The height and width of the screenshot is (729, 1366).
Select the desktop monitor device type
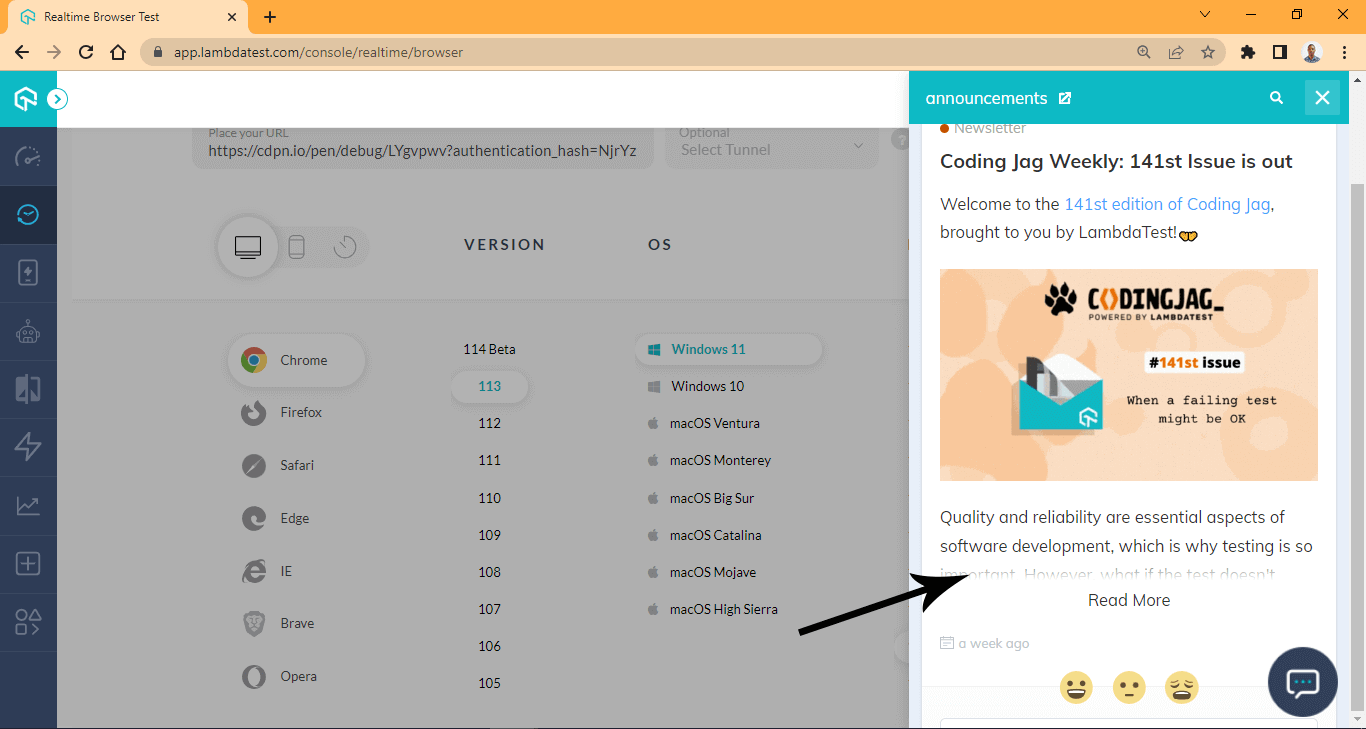[x=248, y=246]
